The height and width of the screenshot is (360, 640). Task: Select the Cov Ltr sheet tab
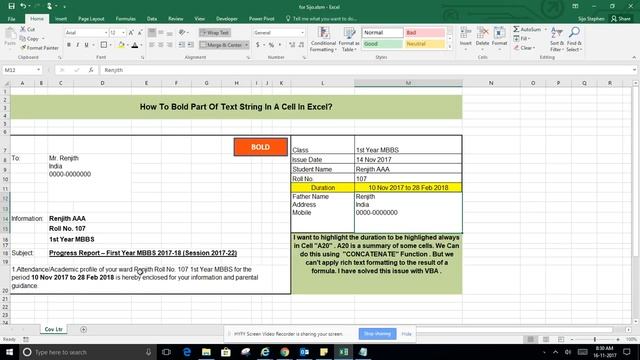(53, 329)
